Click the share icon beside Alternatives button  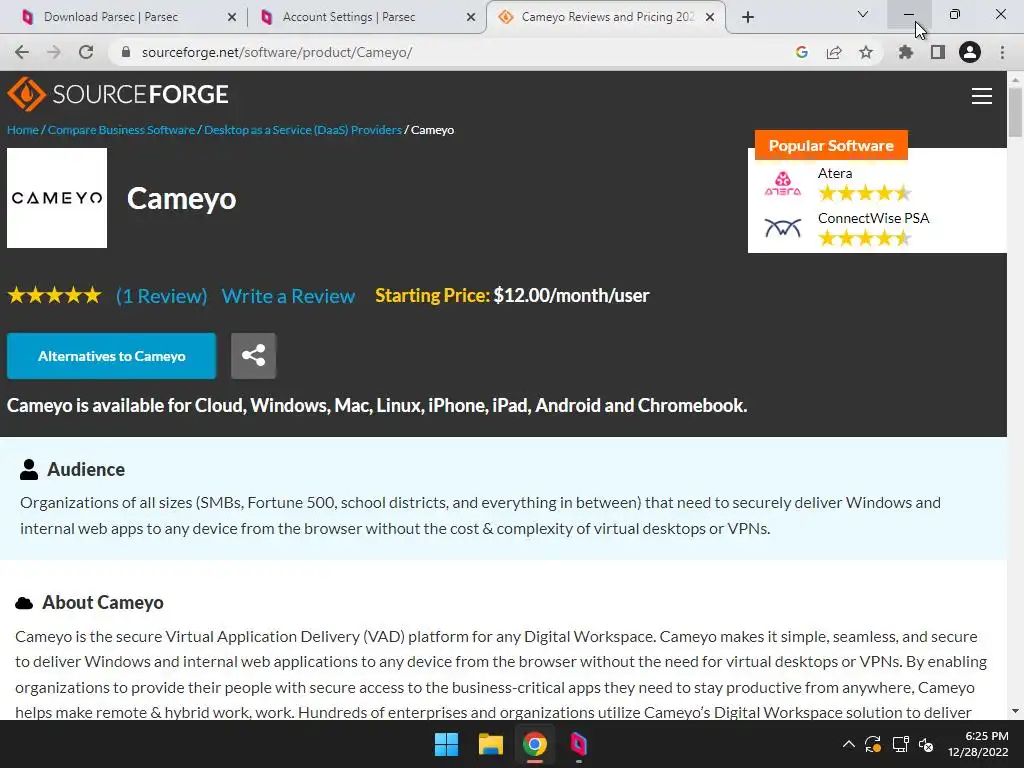pos(253,356)
